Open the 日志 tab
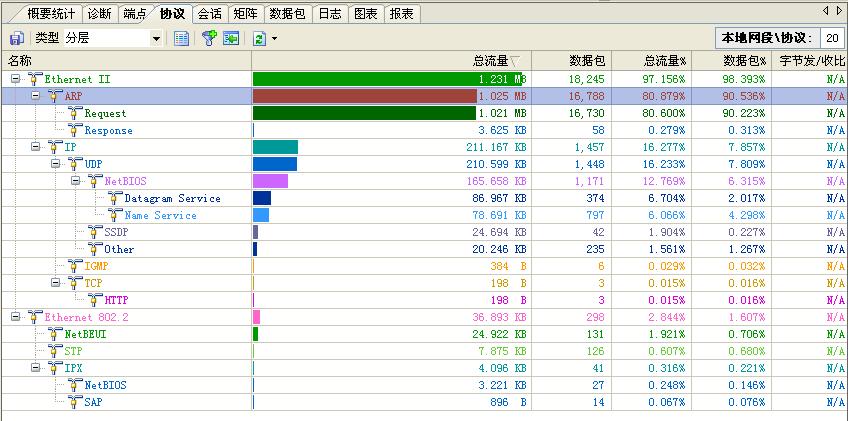Viewport: 848px width, 421px height. 330,14
